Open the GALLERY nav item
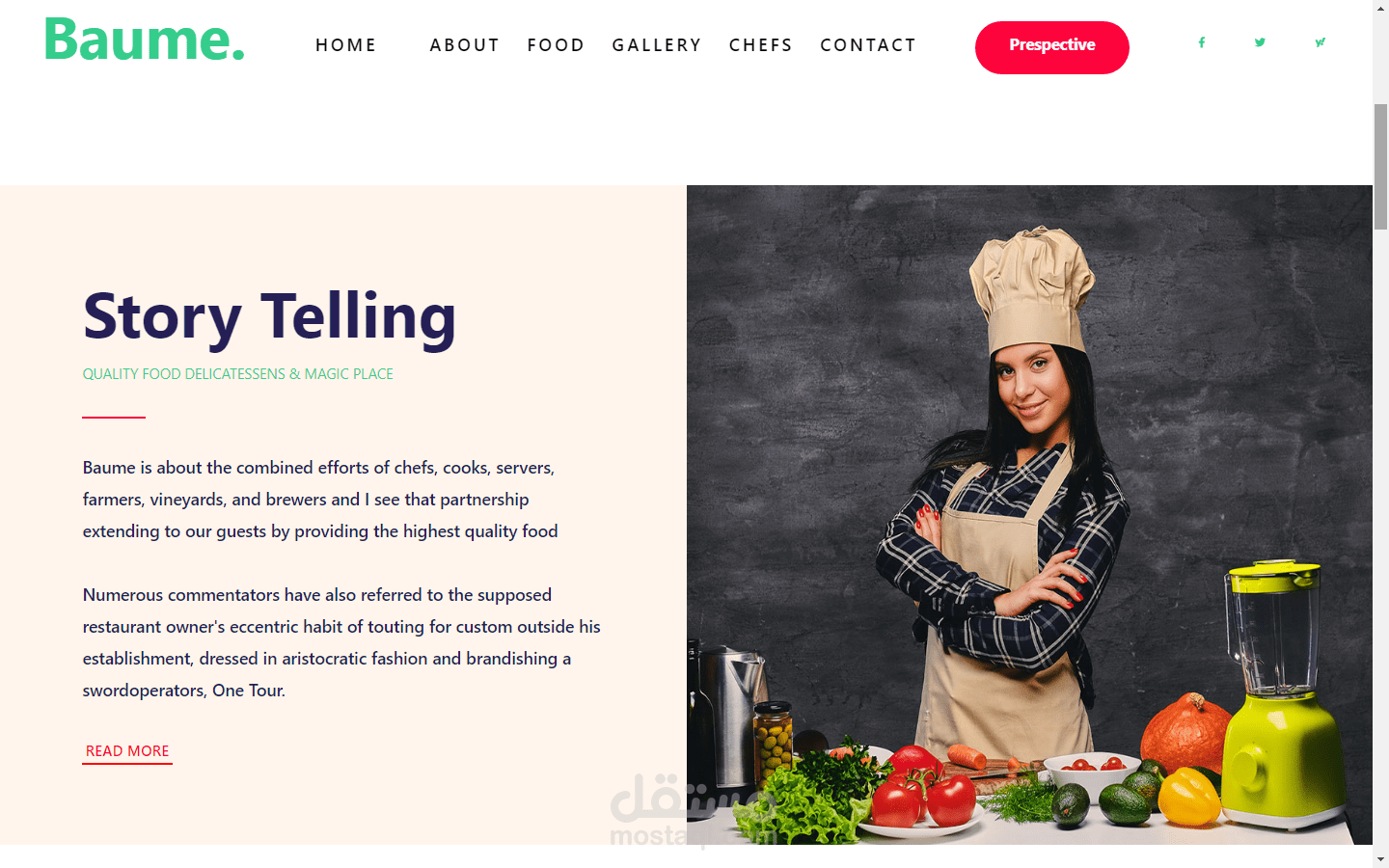This screenshot has width=1389, height=868. pos(657,45)
